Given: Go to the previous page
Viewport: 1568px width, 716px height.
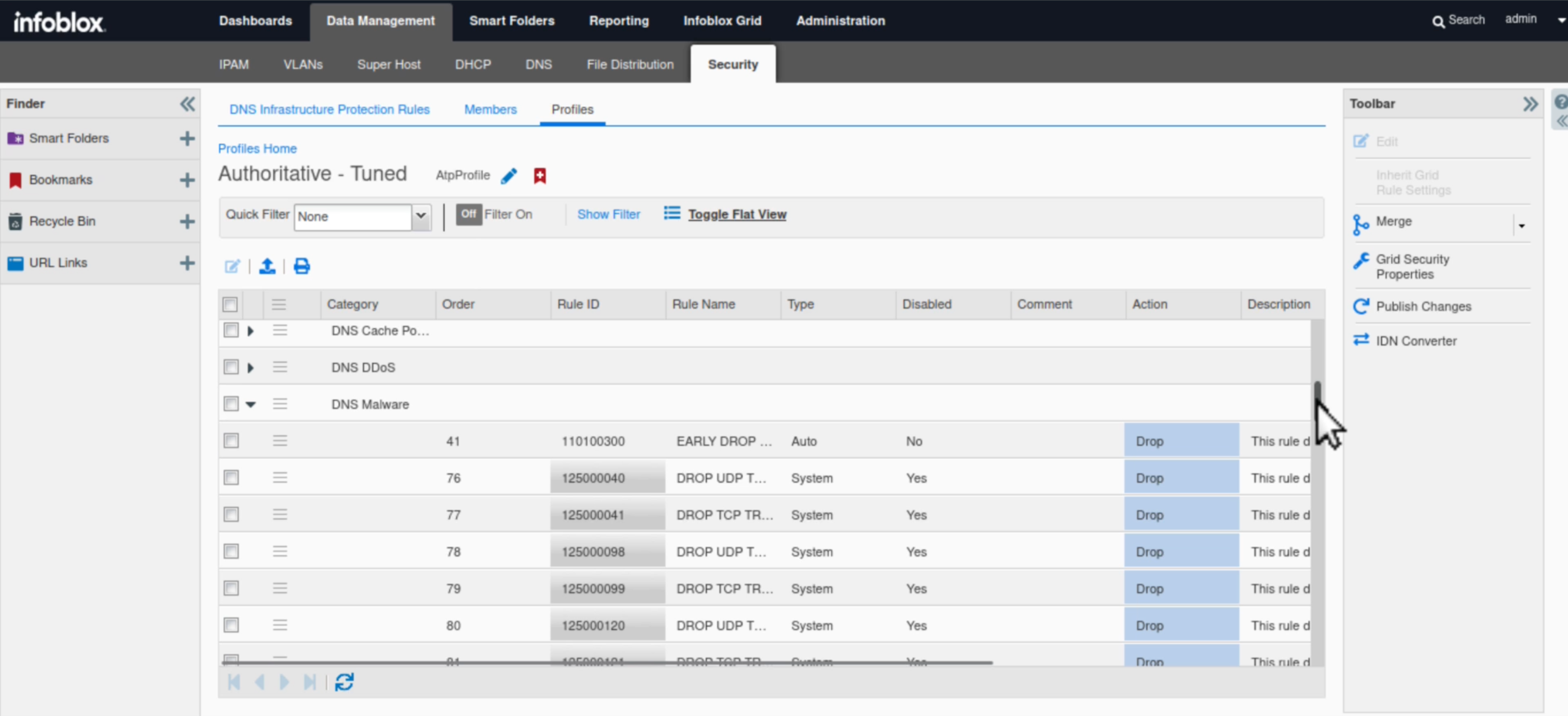Looking at the screenshot, I should click(x=260, y=682).
